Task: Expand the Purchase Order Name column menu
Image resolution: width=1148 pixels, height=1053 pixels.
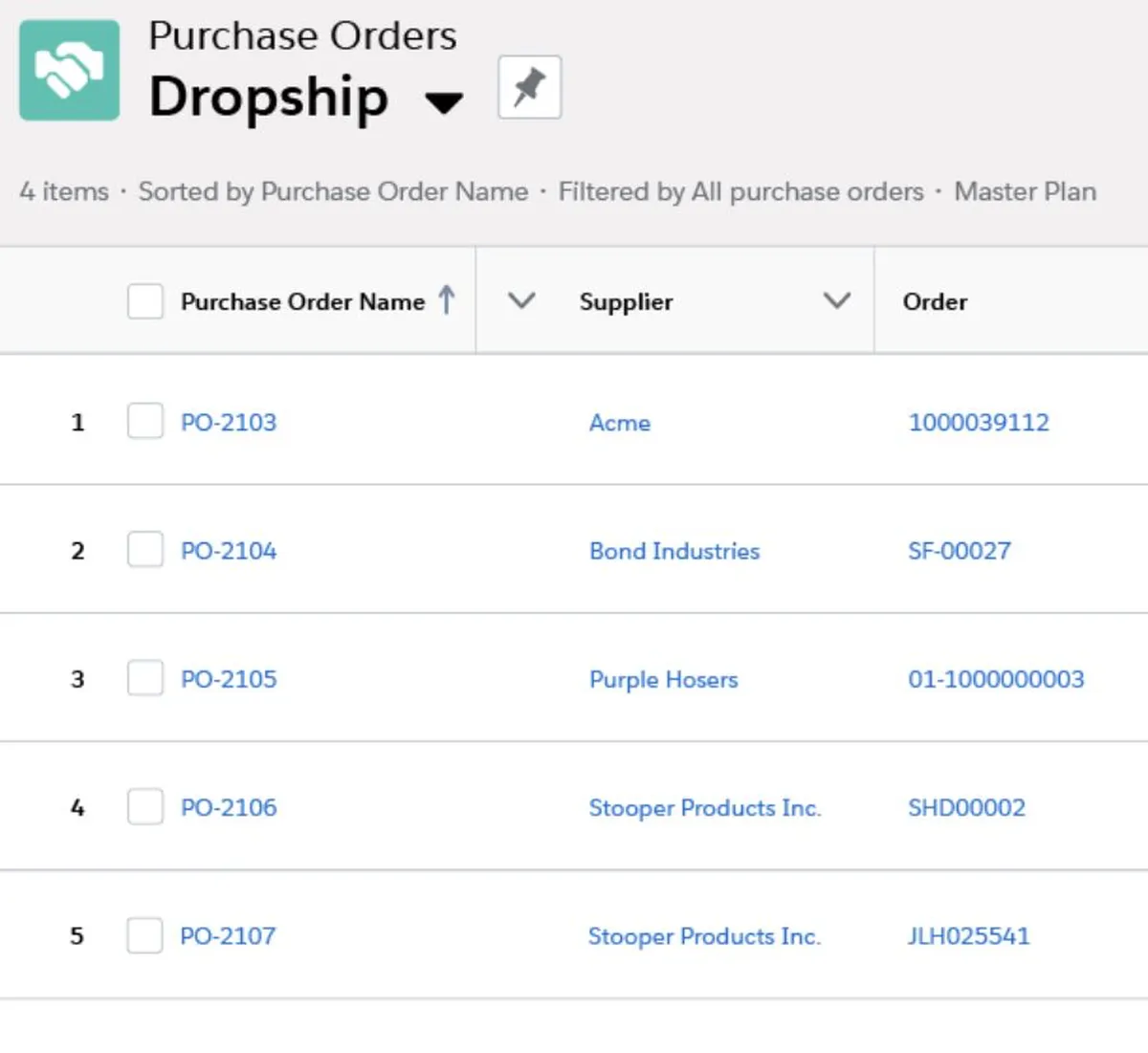Action: [x=521, y=300]
